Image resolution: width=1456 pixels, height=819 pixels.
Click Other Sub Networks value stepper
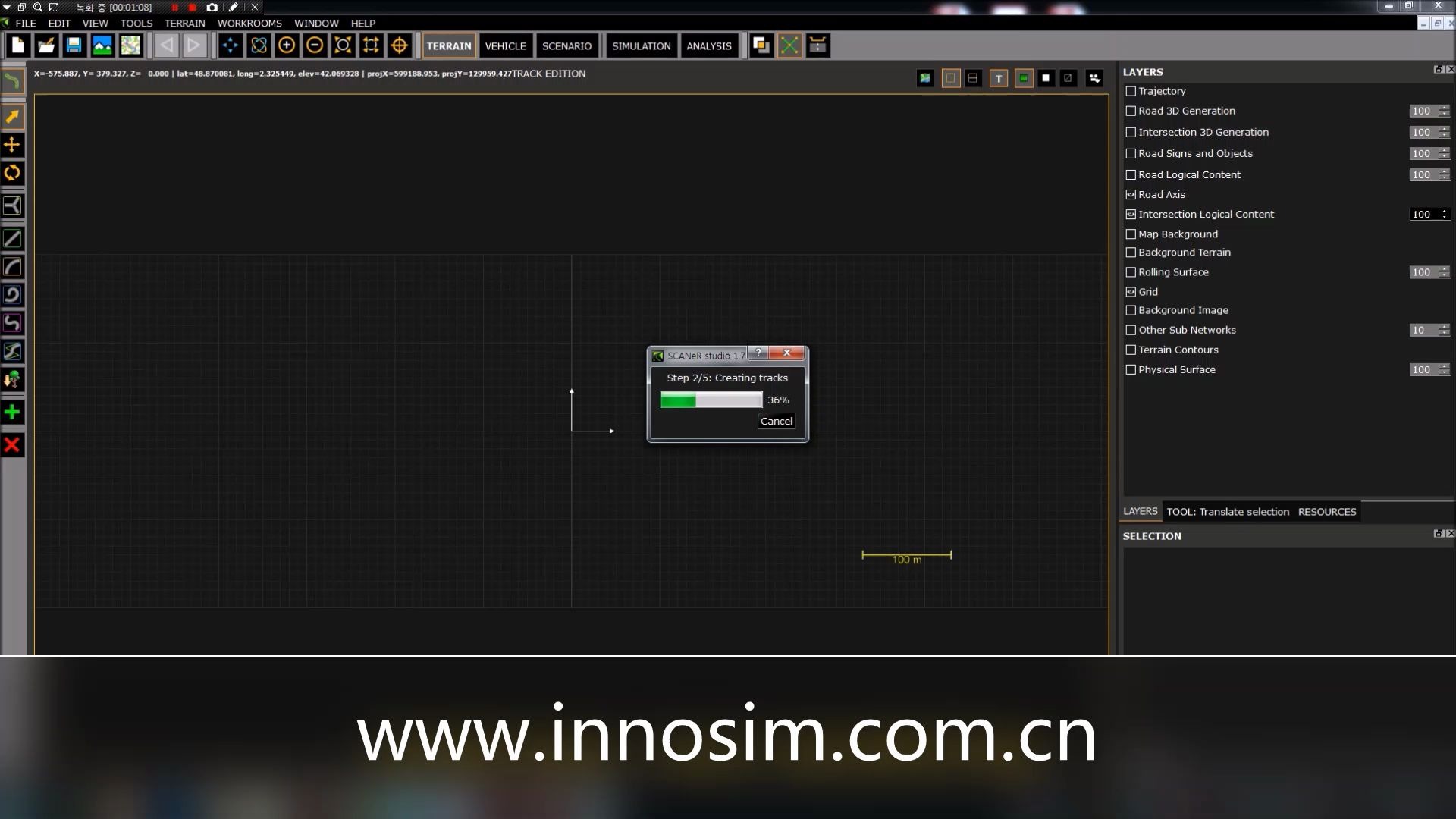click(x=1444, y=330)
